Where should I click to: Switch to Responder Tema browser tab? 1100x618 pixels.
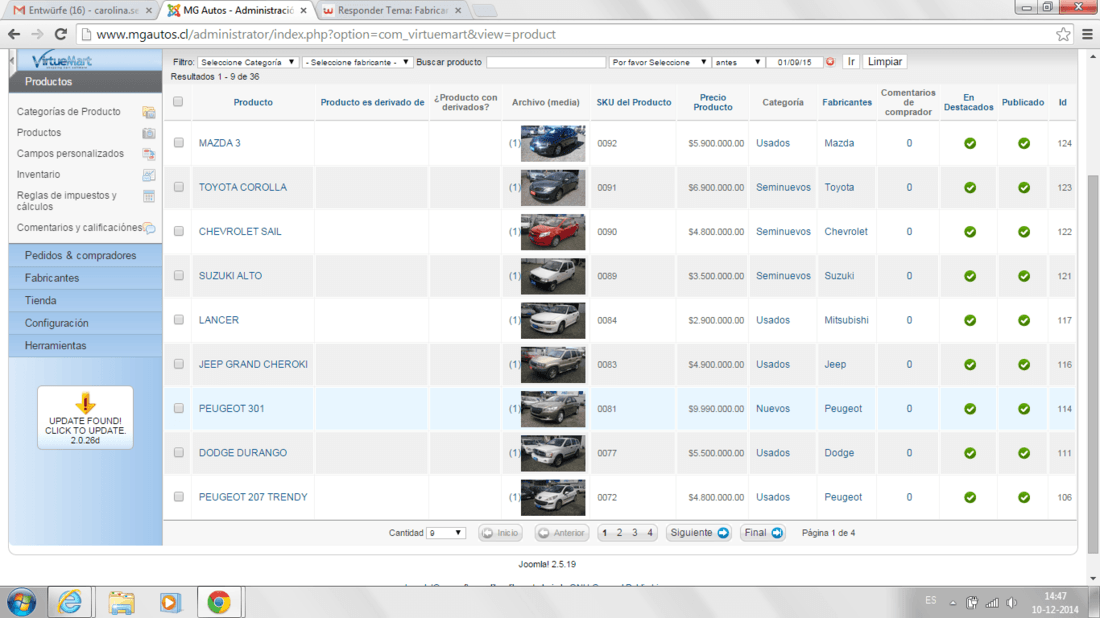(x=393, y=11)
